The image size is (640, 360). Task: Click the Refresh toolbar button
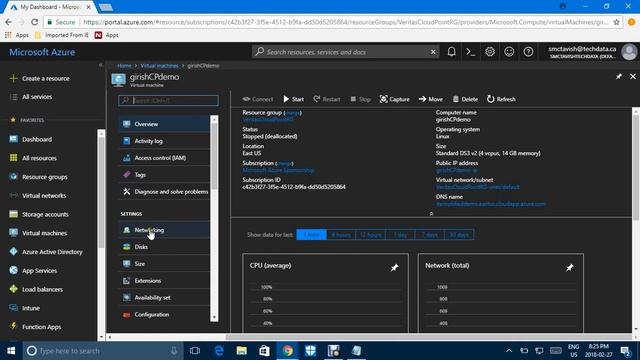tap(501, 99)
